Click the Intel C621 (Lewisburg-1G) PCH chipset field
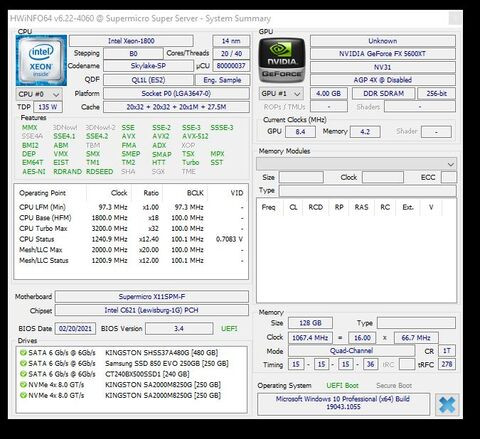480x439 pixels. [152, 310]
